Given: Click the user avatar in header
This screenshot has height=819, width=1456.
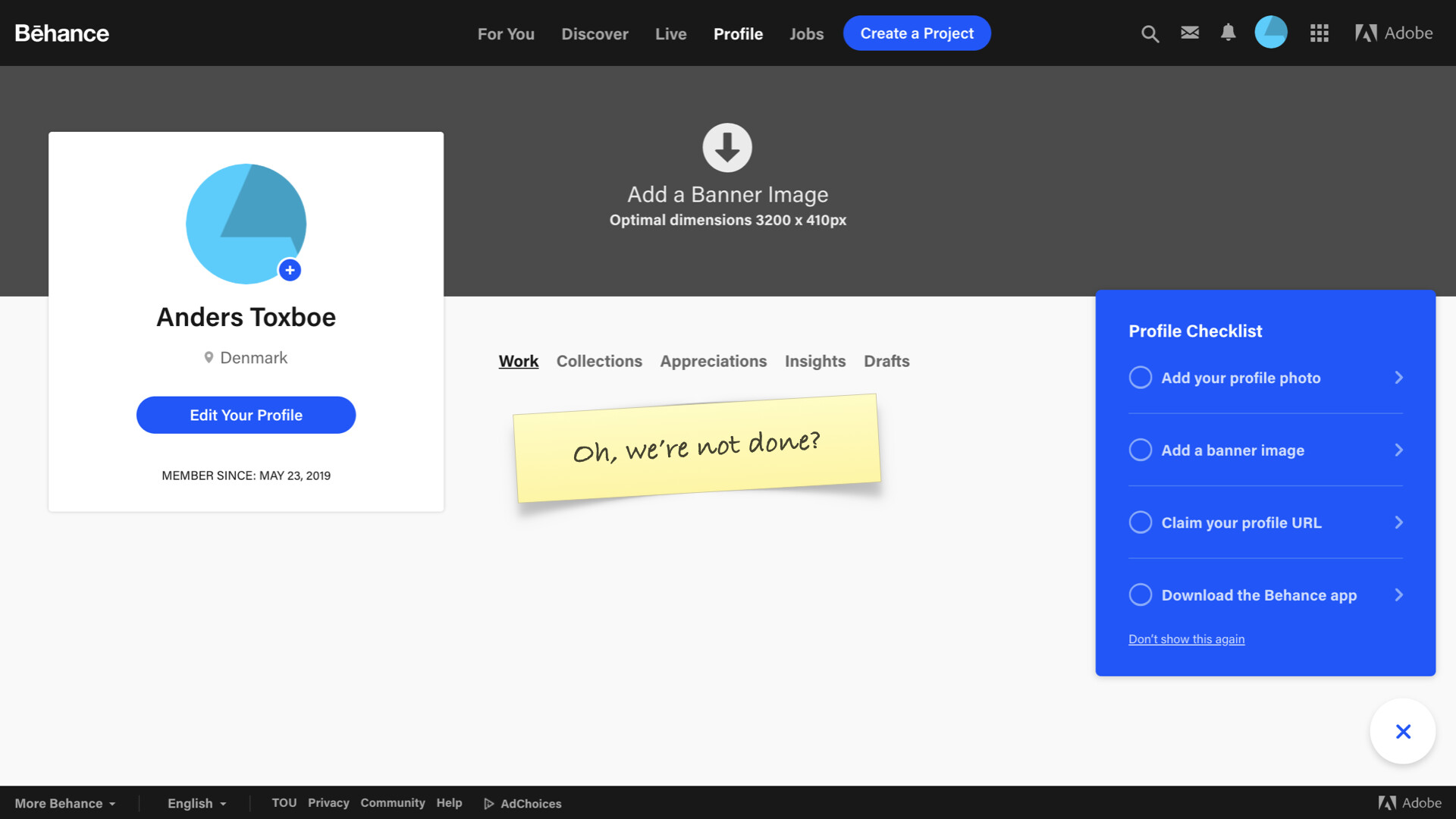Looking at the screenshot, I should point(1271,33).
